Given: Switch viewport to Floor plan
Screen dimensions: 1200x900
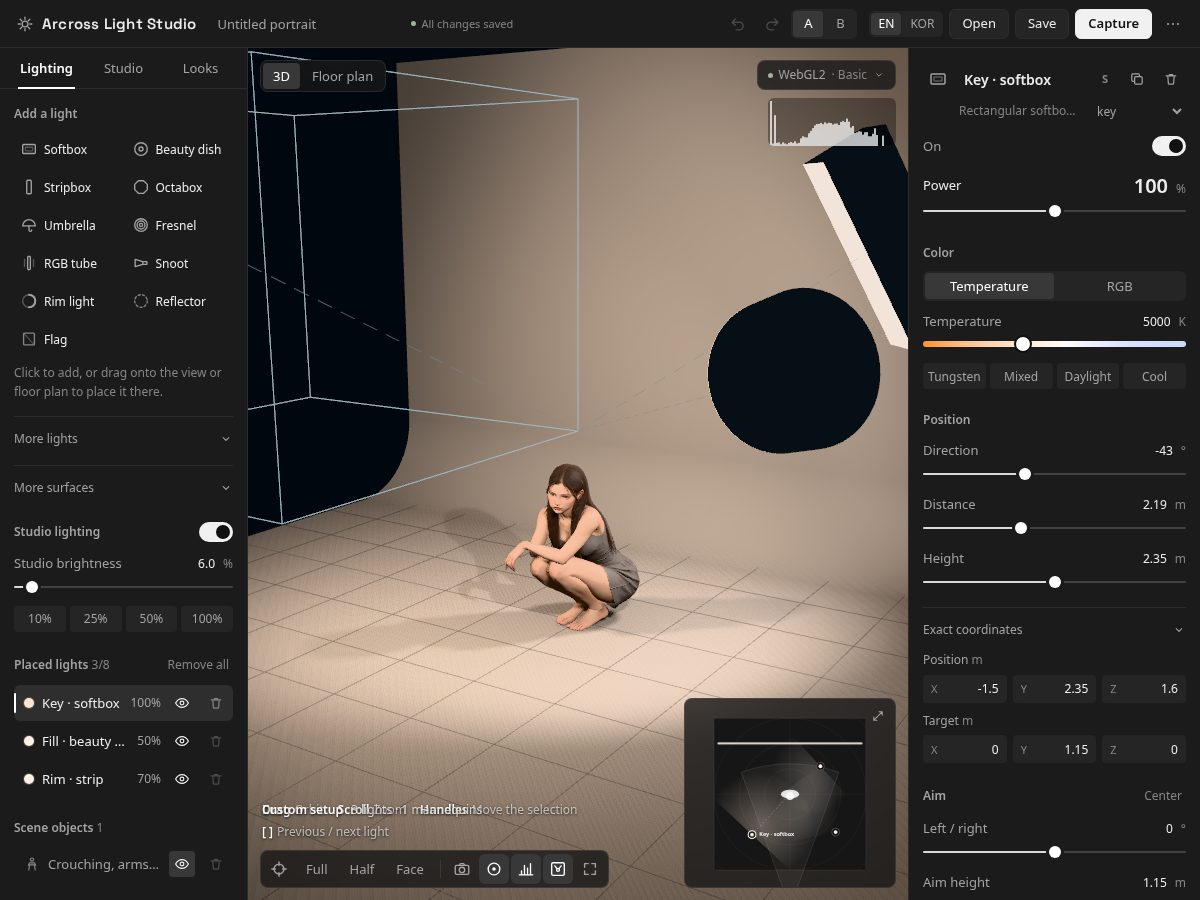Looking at the screenshot, I should tap(342, 76).
